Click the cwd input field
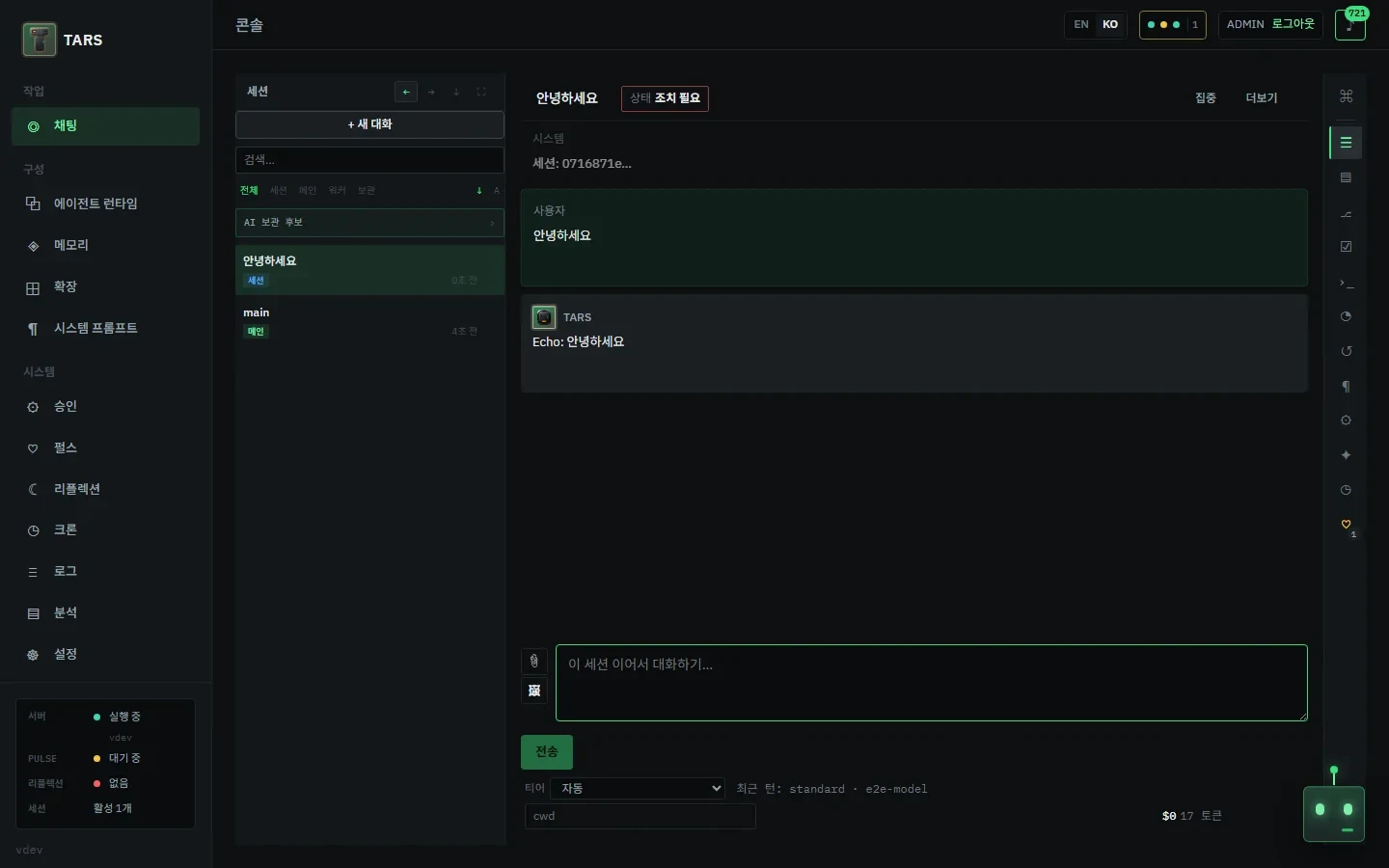1389x868 pixels. [x=640, y=816]
